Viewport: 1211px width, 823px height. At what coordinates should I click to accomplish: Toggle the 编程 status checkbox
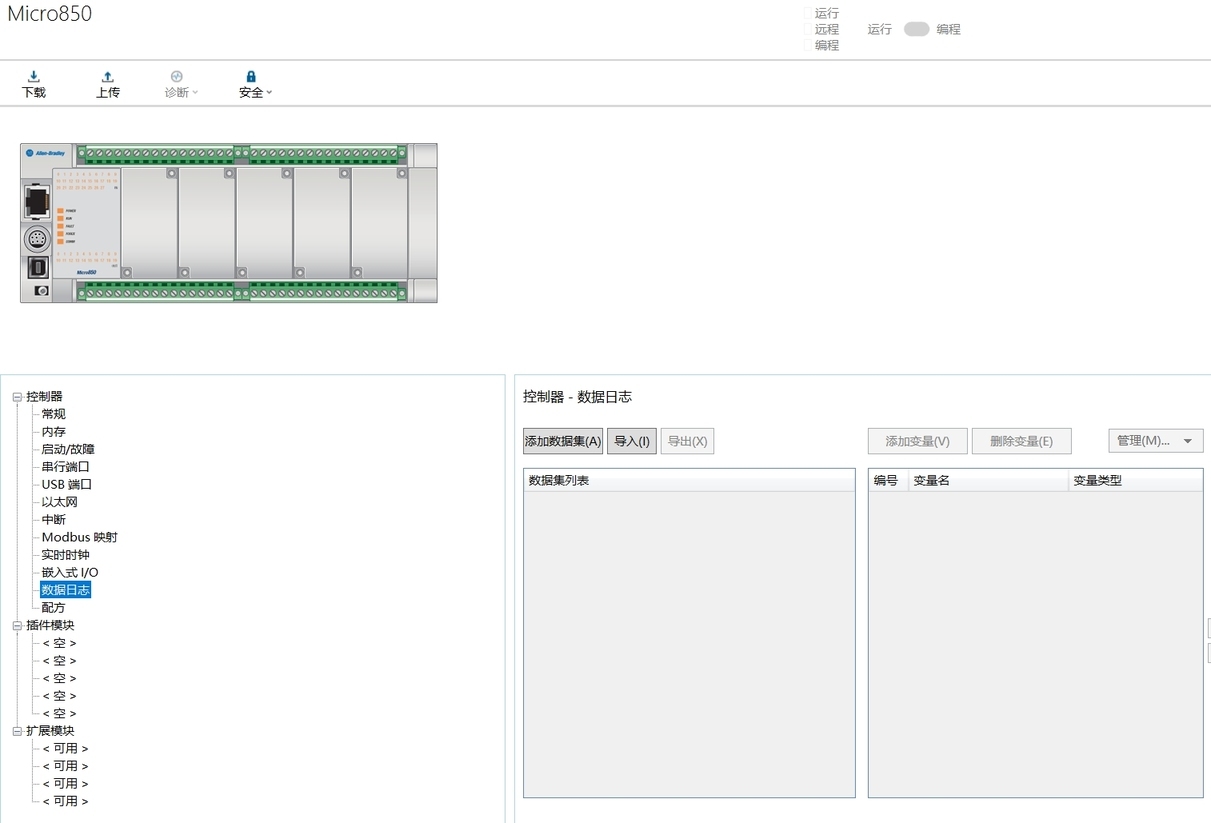click(x=808, y=45)
